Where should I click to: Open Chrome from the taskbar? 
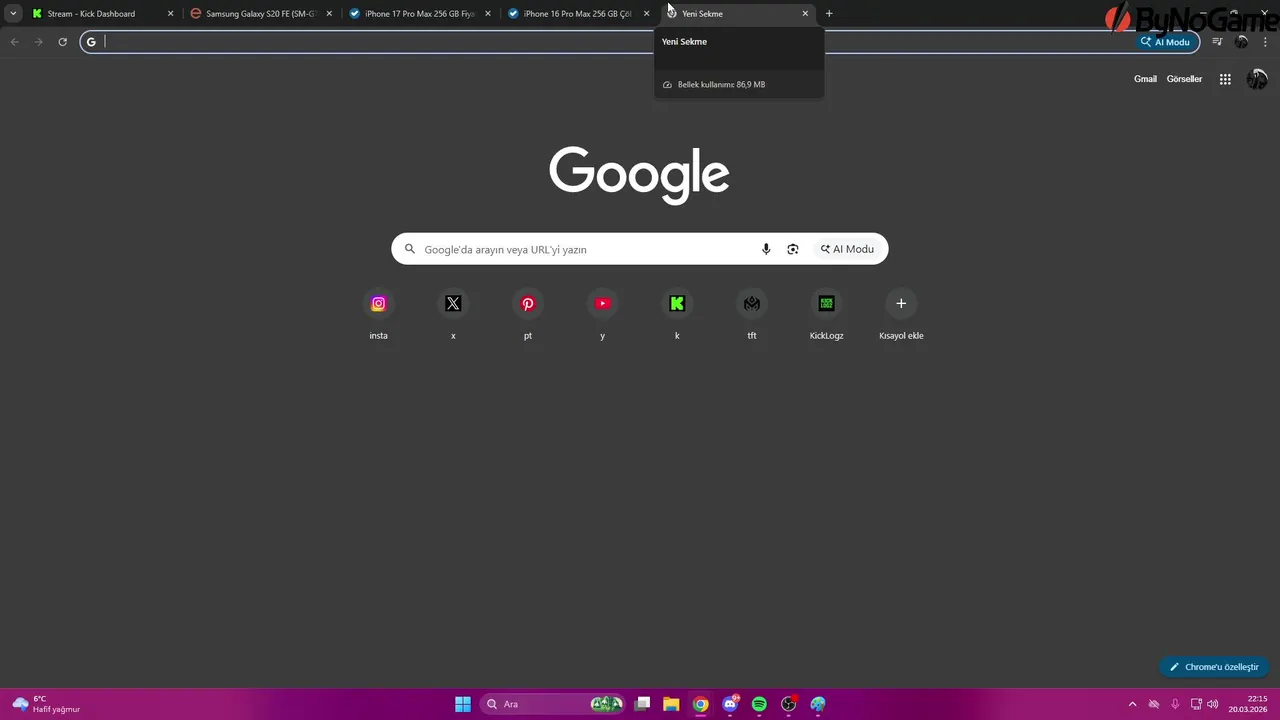[701, 704]
